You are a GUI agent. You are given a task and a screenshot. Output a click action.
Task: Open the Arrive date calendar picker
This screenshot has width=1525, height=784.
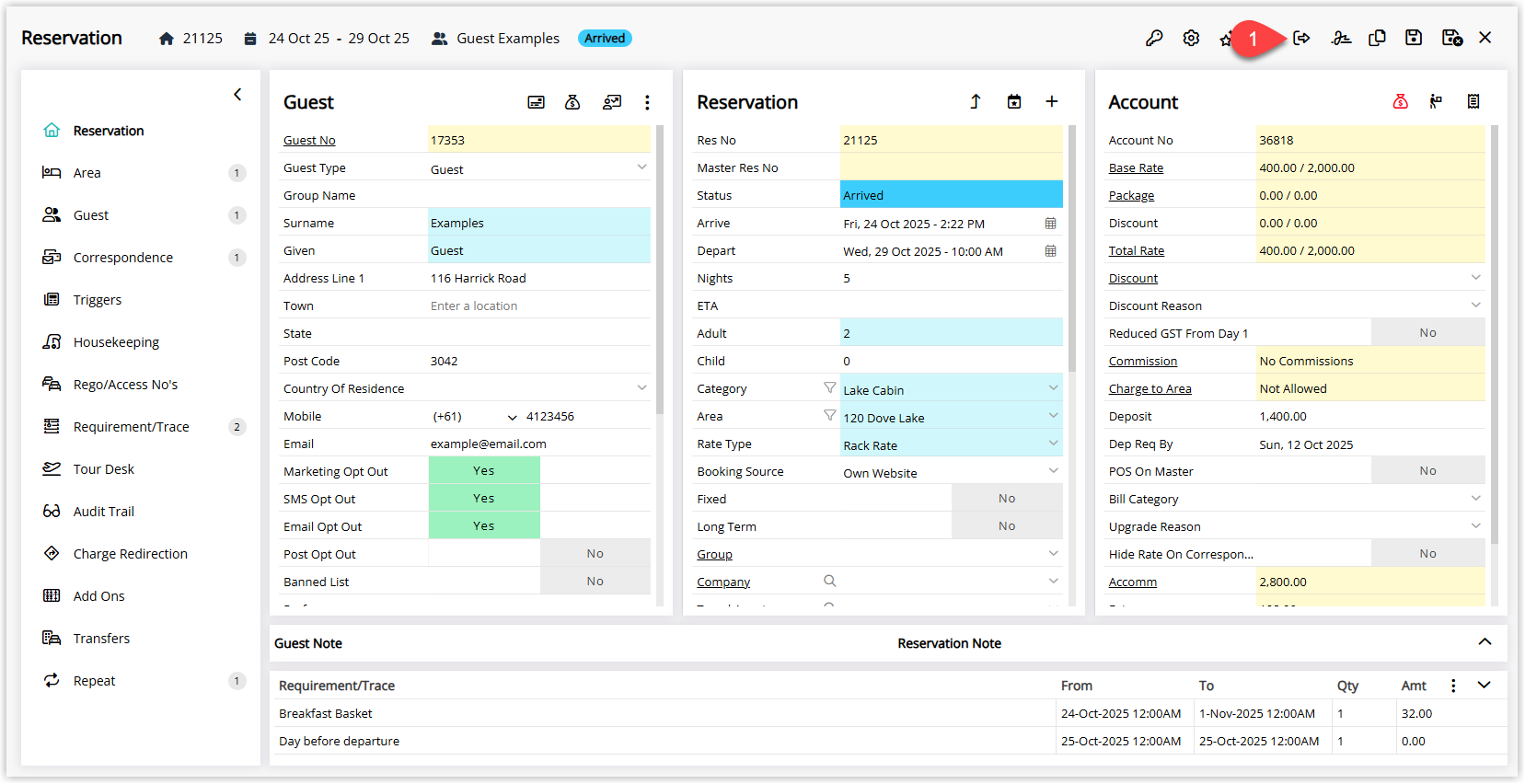pos(1050,224)
